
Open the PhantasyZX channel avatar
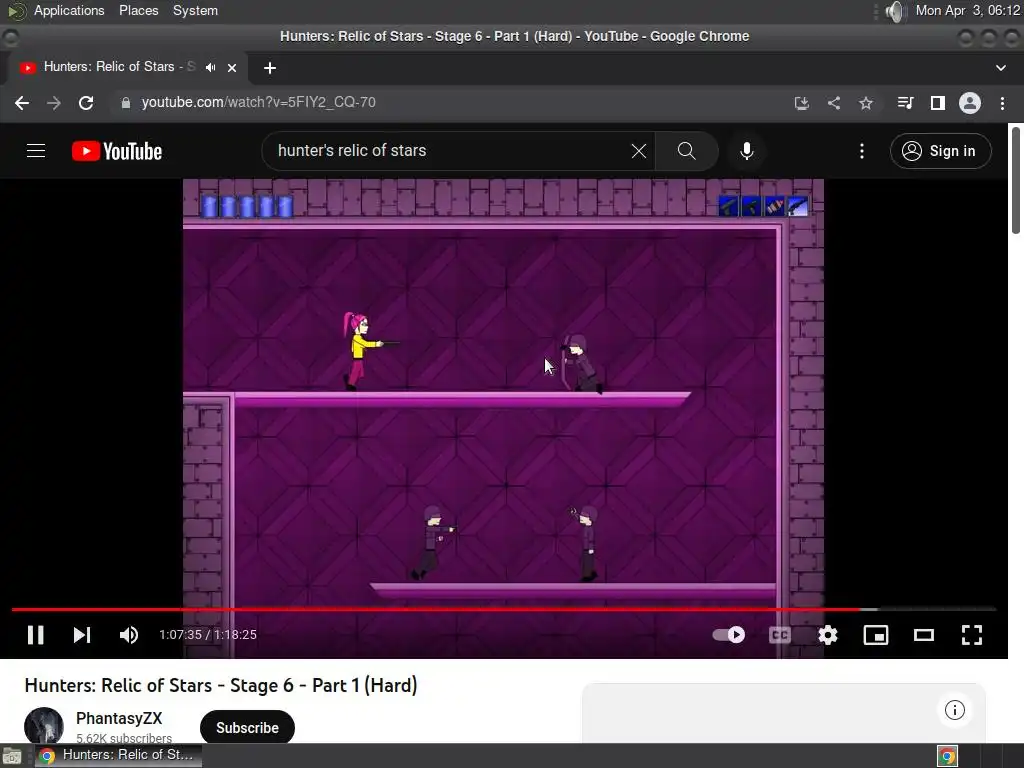click(x=44, y=725)
